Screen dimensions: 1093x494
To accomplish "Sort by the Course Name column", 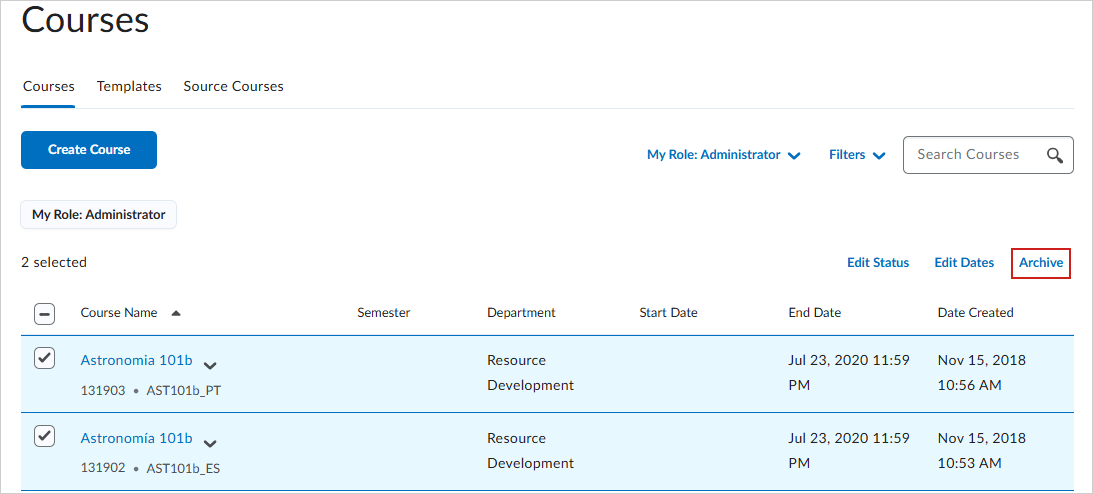I will tap(119, 313).
